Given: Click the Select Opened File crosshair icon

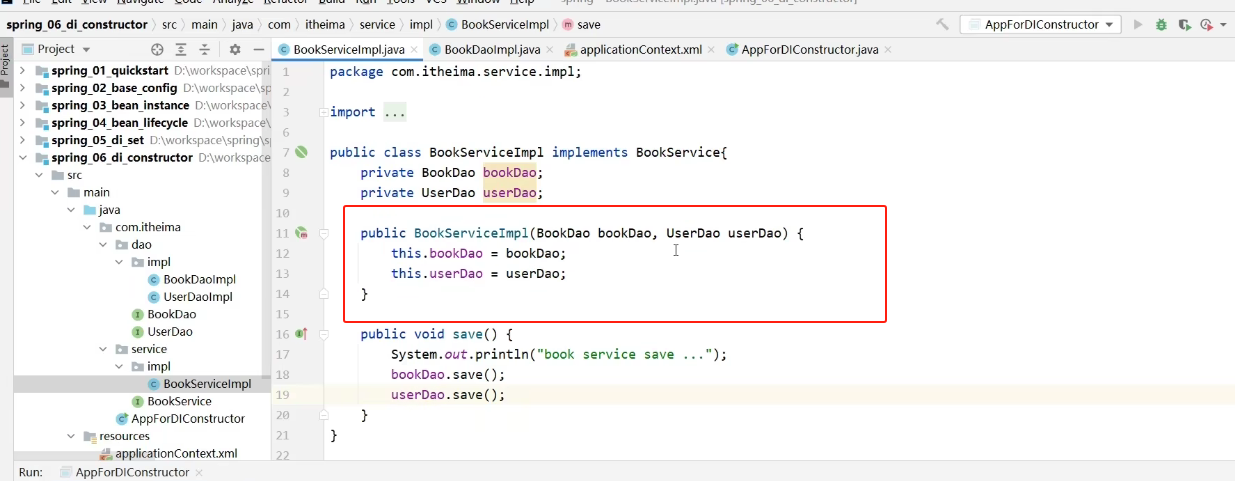Looking at the screenshot, I should coord(157,49).
